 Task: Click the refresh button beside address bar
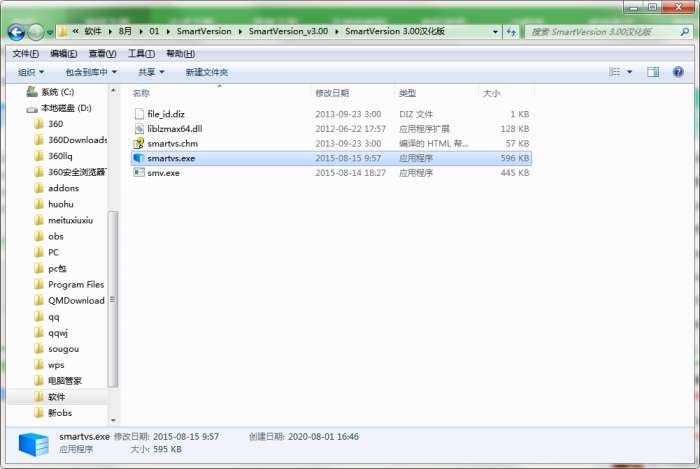(511, 32)
